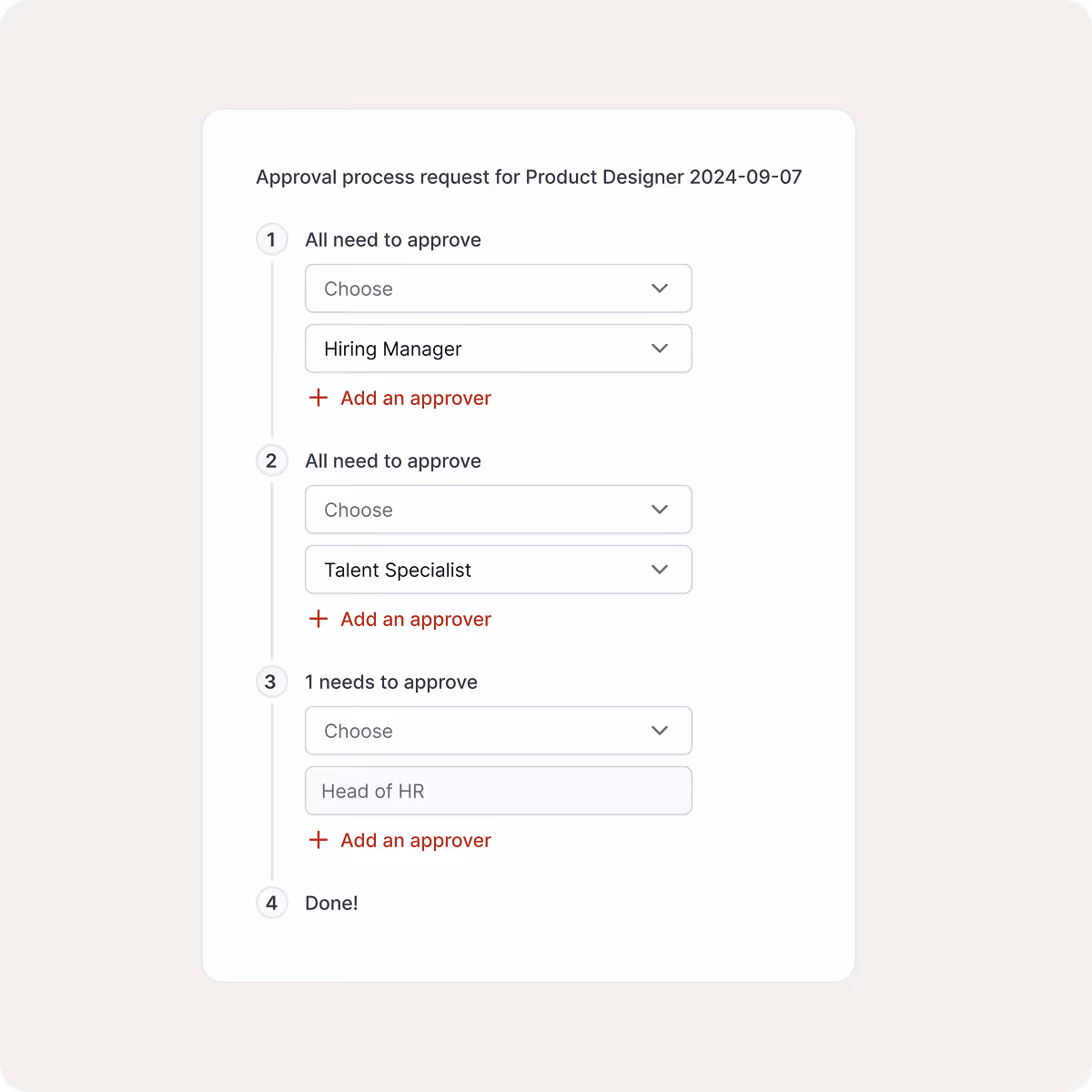Click the chevron on the Talent Specialist field
This screenshot has width=1092, height=1092.
(660, 570)
